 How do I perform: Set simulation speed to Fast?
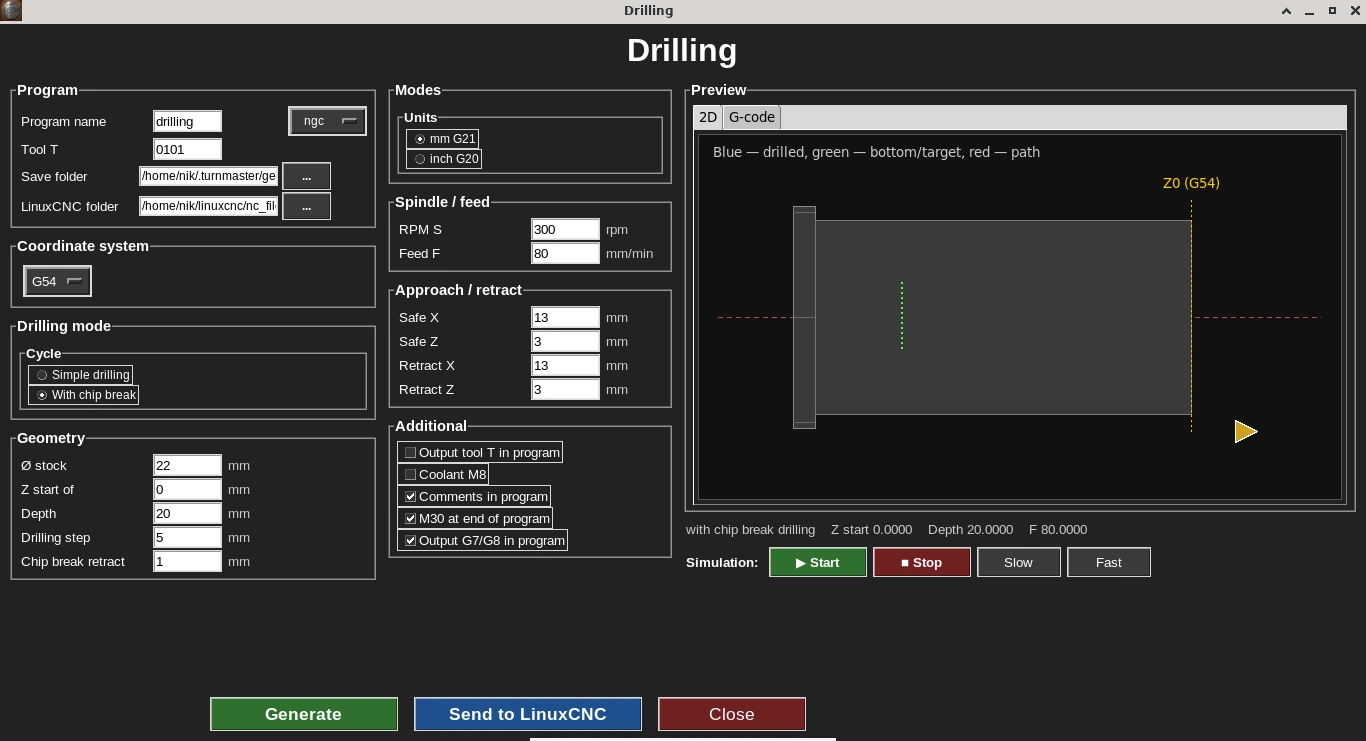pyautogui.click(x=1109, y=562)
